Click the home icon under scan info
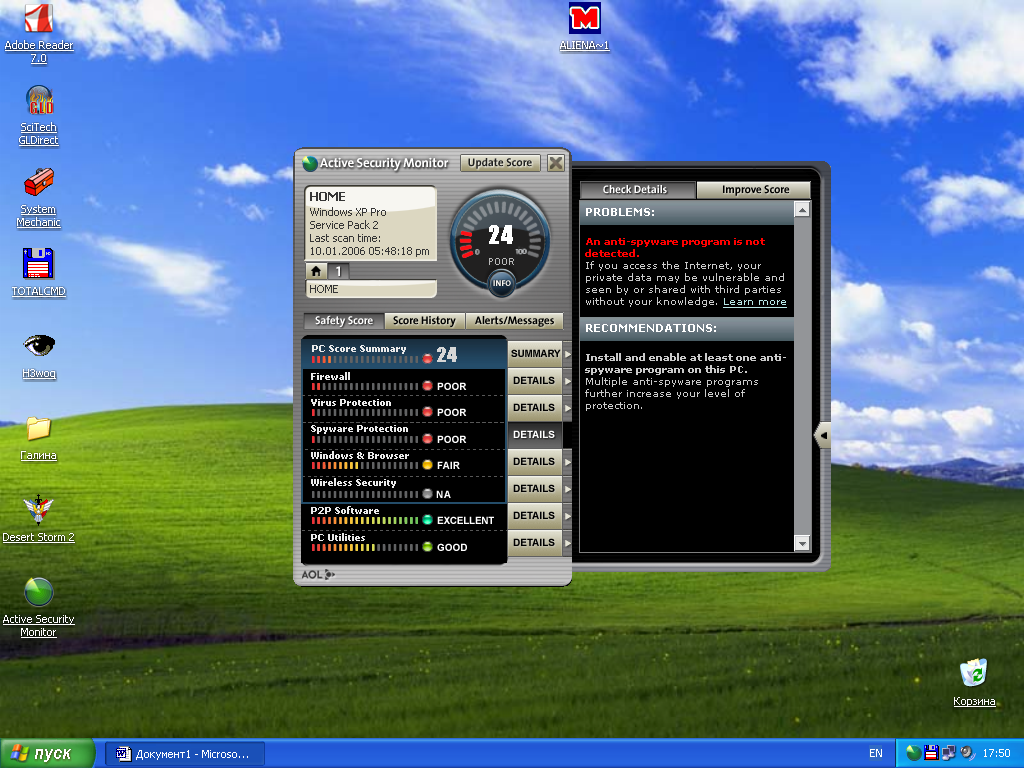This screenshot has height=768, width=1024. [316, 271]
